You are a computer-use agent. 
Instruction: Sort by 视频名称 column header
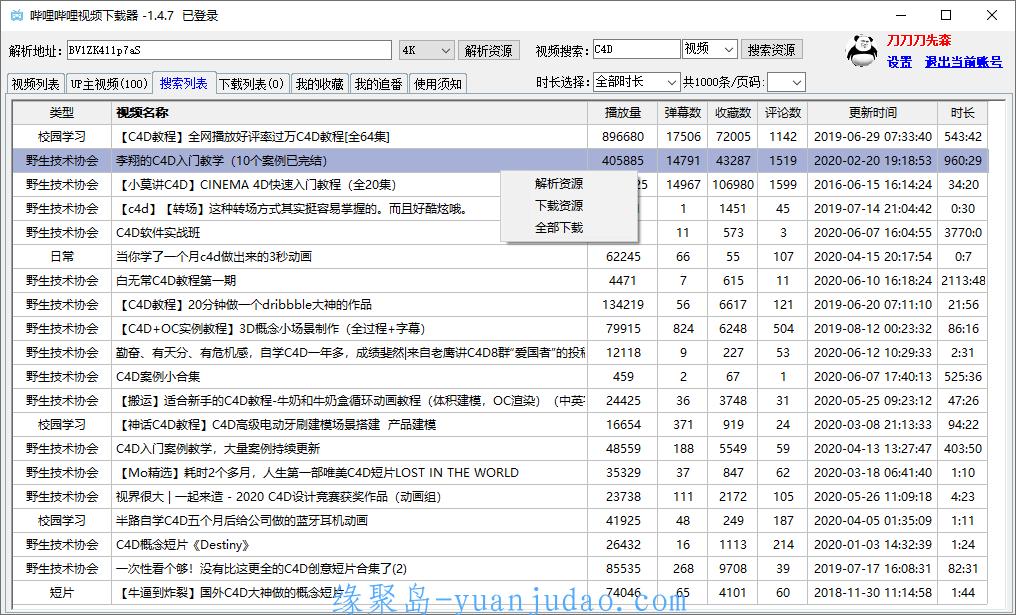click(349, 113)
